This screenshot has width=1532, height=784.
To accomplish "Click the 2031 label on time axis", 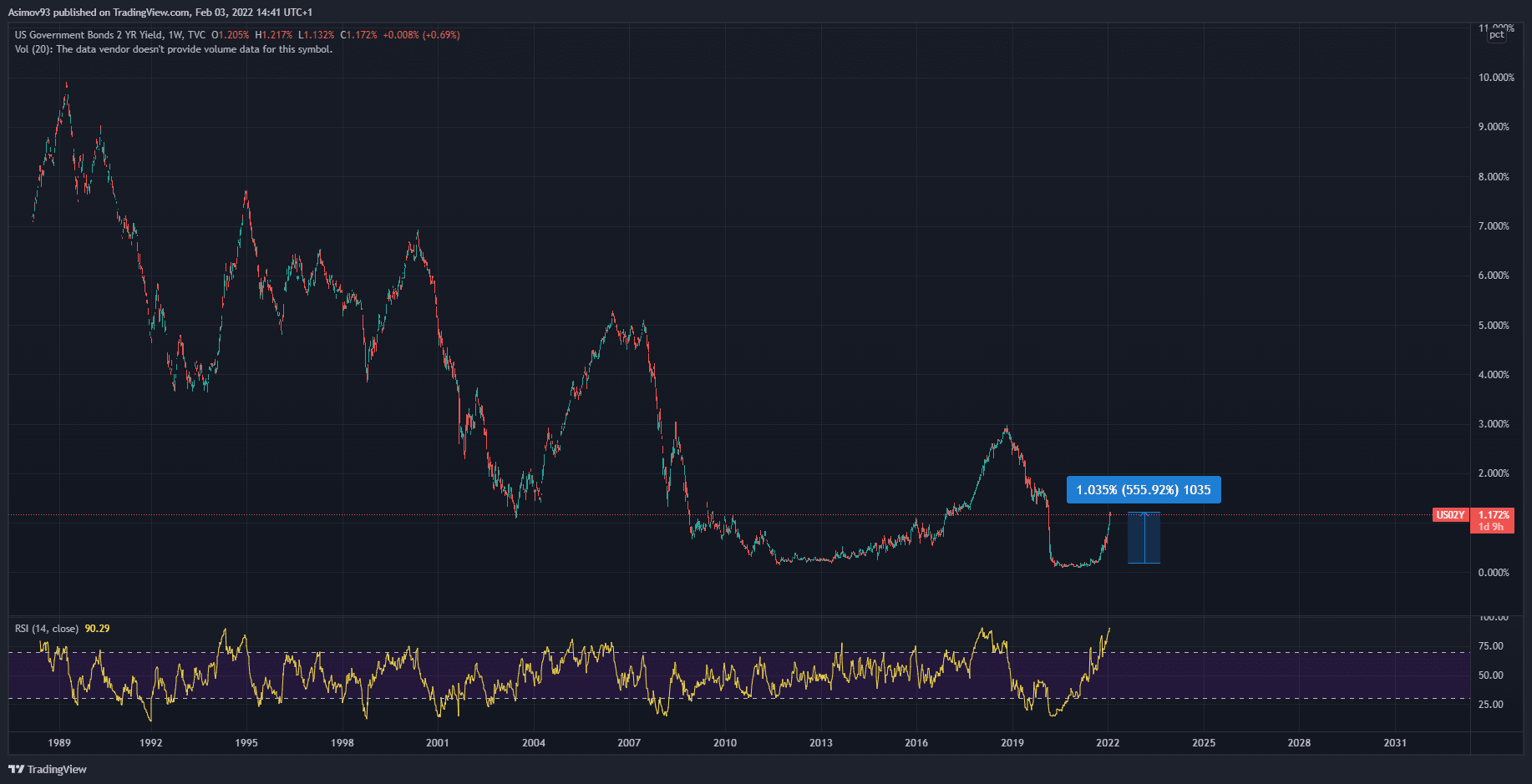I will [1394, 742].
